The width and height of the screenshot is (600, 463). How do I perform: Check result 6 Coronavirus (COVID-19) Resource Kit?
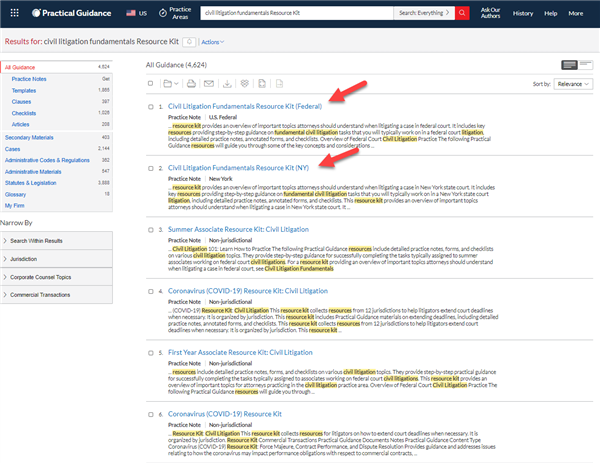(151, 414)
